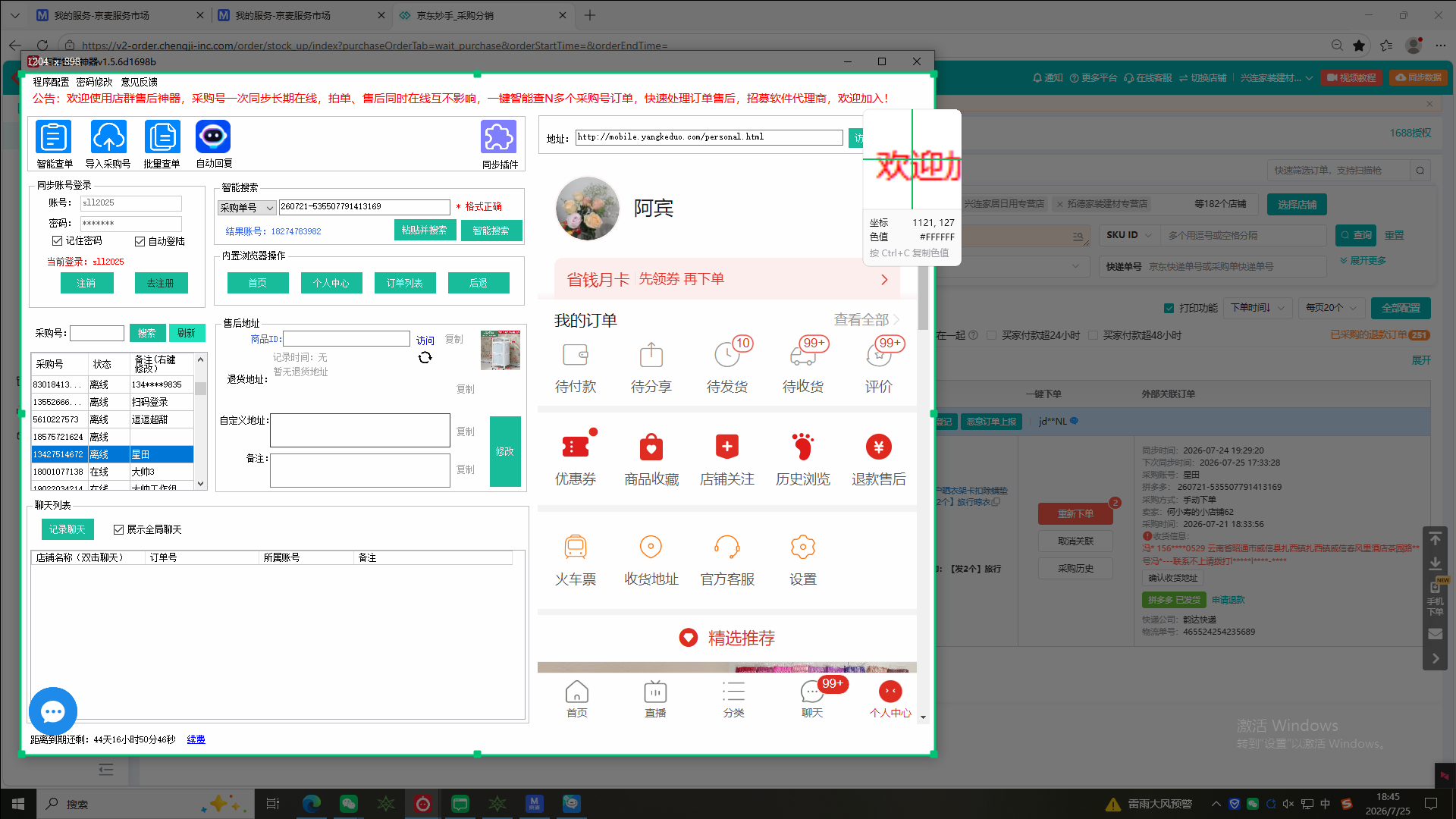Toggle the 自动登陆 checkbox
This screenshot has width=1456, height=819.
140,241
